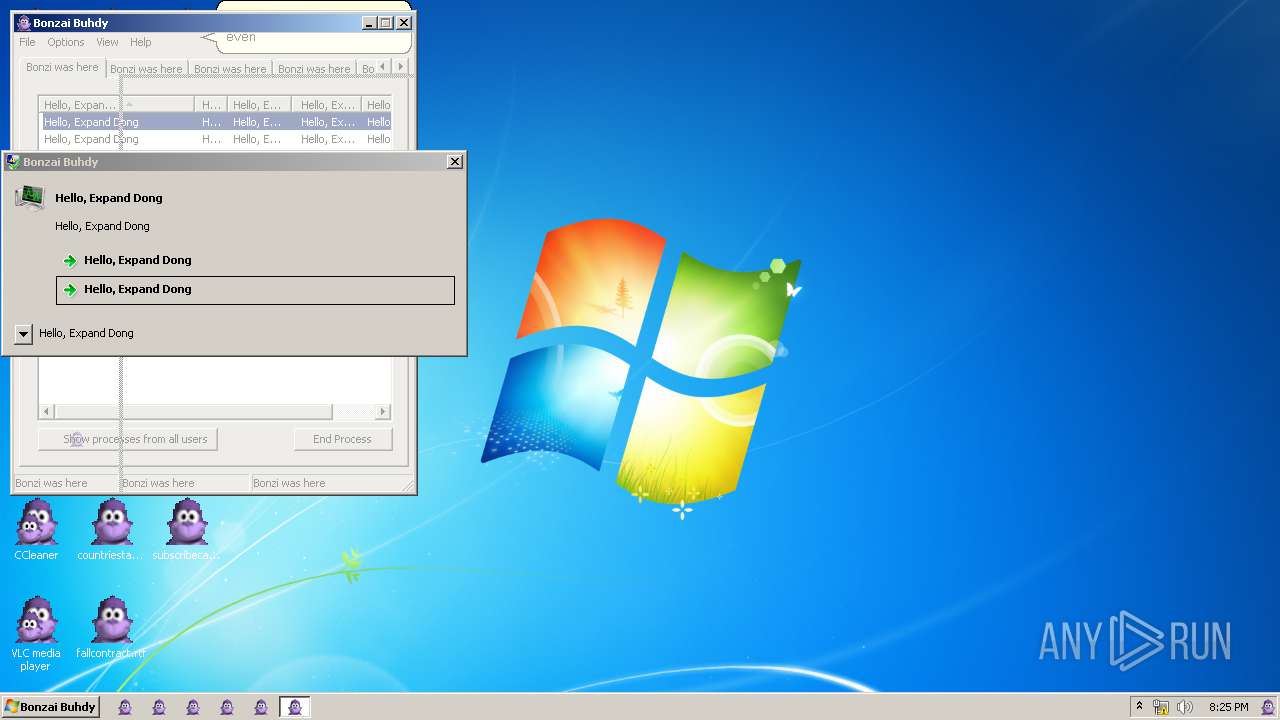This screenshot has height=720, width=1280.
Task: Sort by the 'Hello, Expan…' column header
Action: point(117,105)
